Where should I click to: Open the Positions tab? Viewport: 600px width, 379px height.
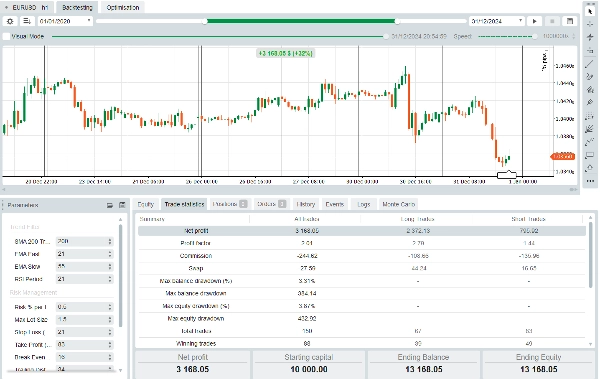coord(230,204)
